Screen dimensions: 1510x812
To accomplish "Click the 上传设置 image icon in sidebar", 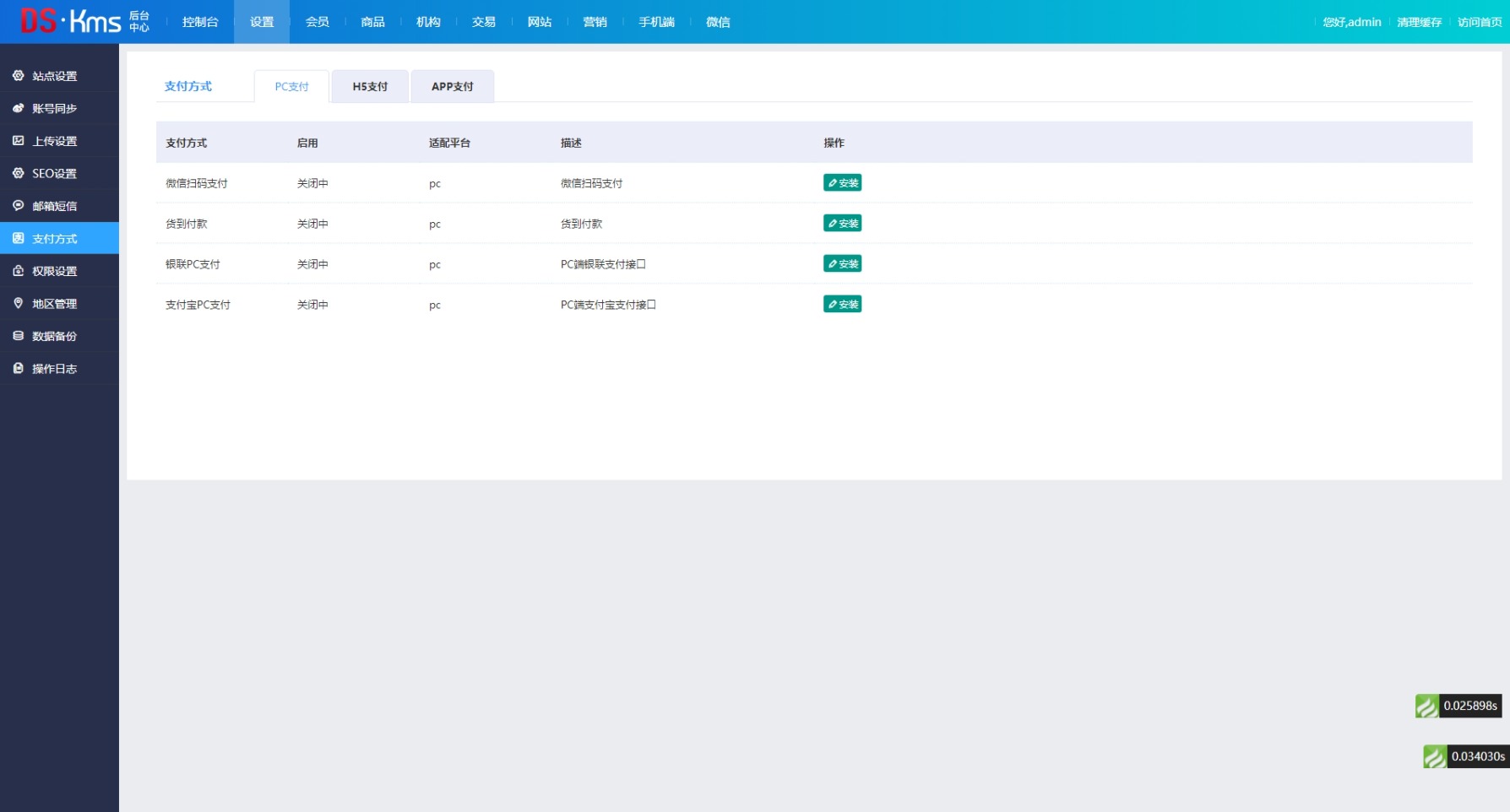I will pyautogui.click(x=18, y=141).
